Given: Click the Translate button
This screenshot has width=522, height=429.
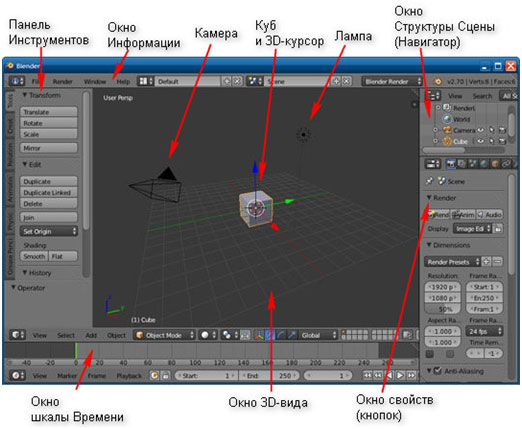Looking at the screenshot, I should click(49, 112).
